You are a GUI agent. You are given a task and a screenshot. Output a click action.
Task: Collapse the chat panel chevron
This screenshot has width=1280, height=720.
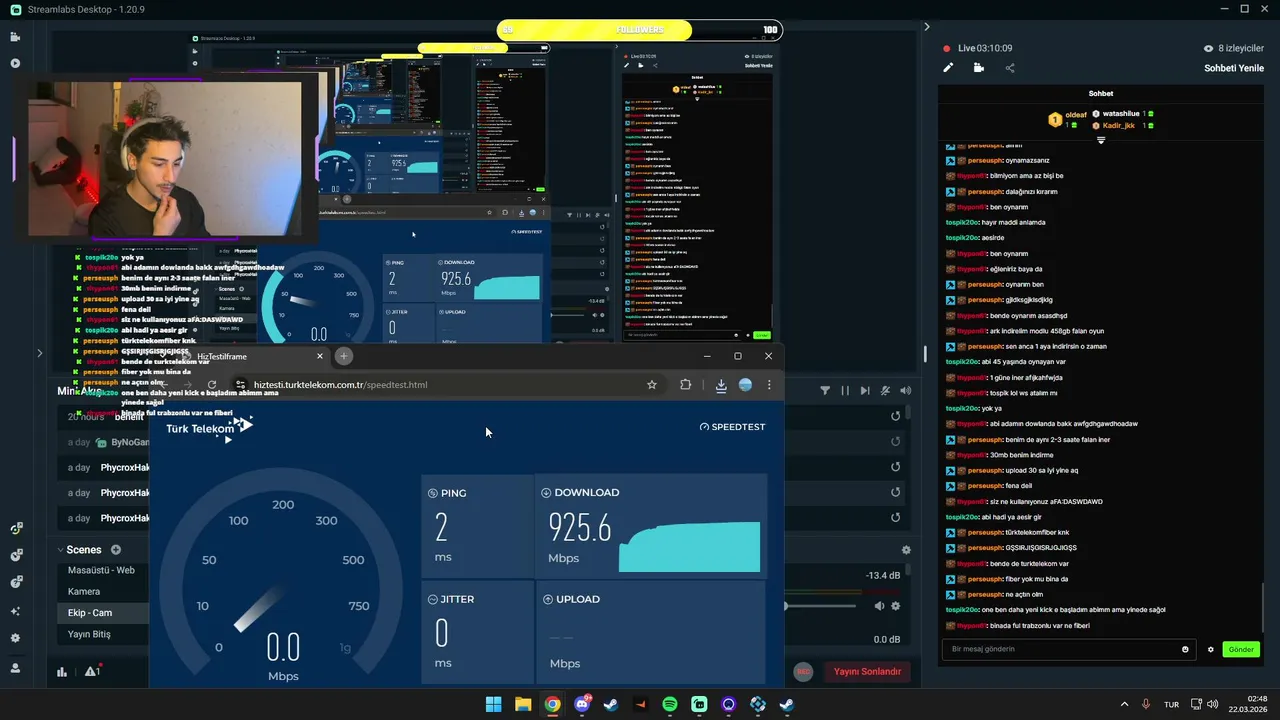tap(926, 27)
